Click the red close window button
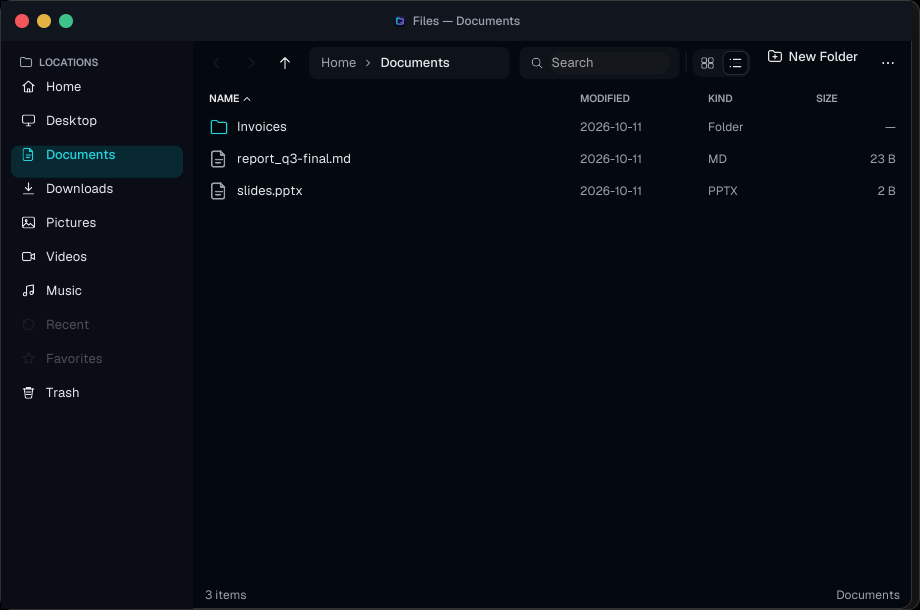This screenshot has height=610, width=920. pos(22,21)
